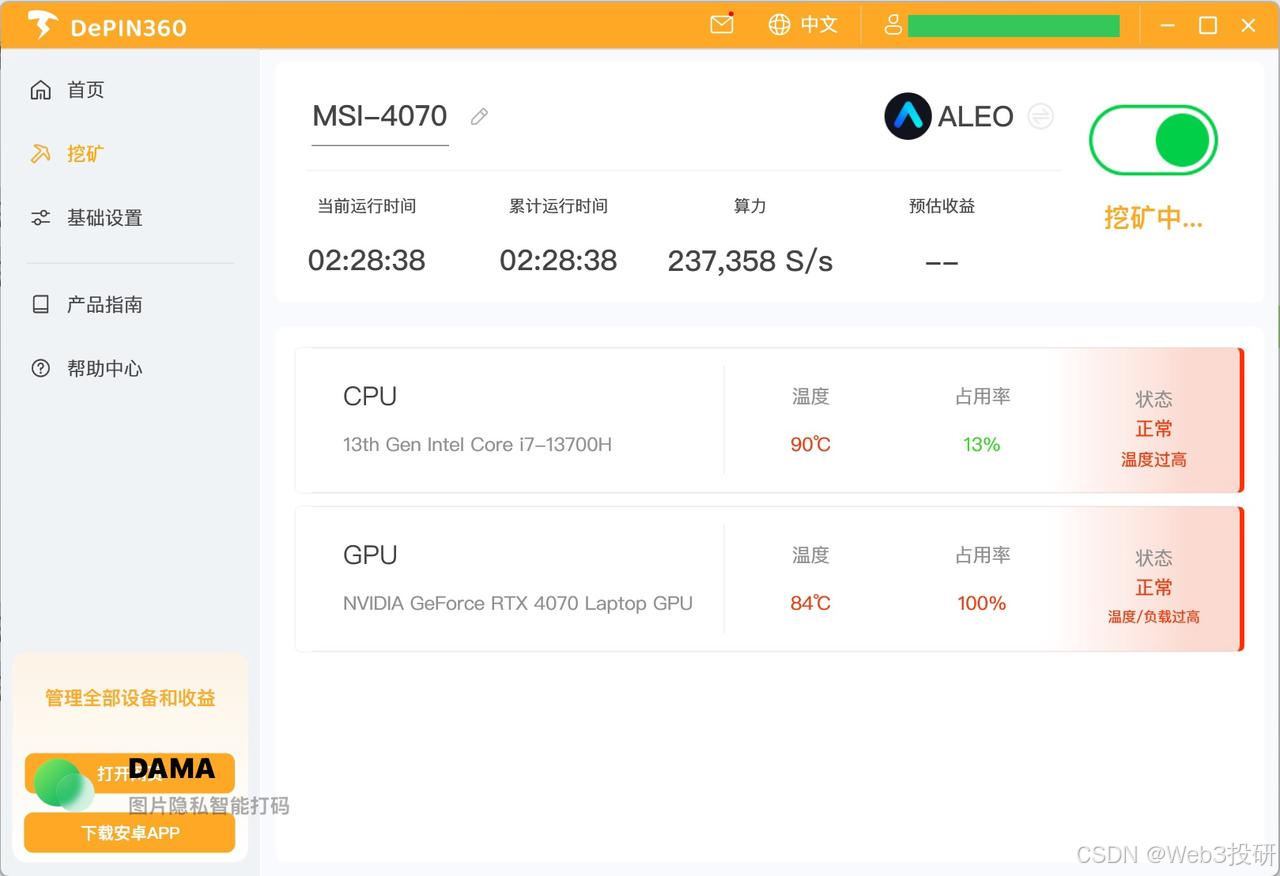The image size is (1280, 876).
Task: Click the DePIN360 logo icon
Action: [x=42, y=25]
